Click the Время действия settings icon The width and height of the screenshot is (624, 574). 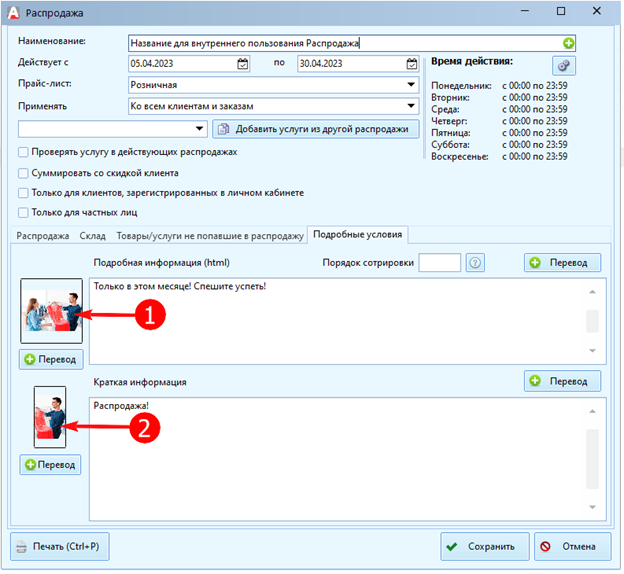coord(564,65)
